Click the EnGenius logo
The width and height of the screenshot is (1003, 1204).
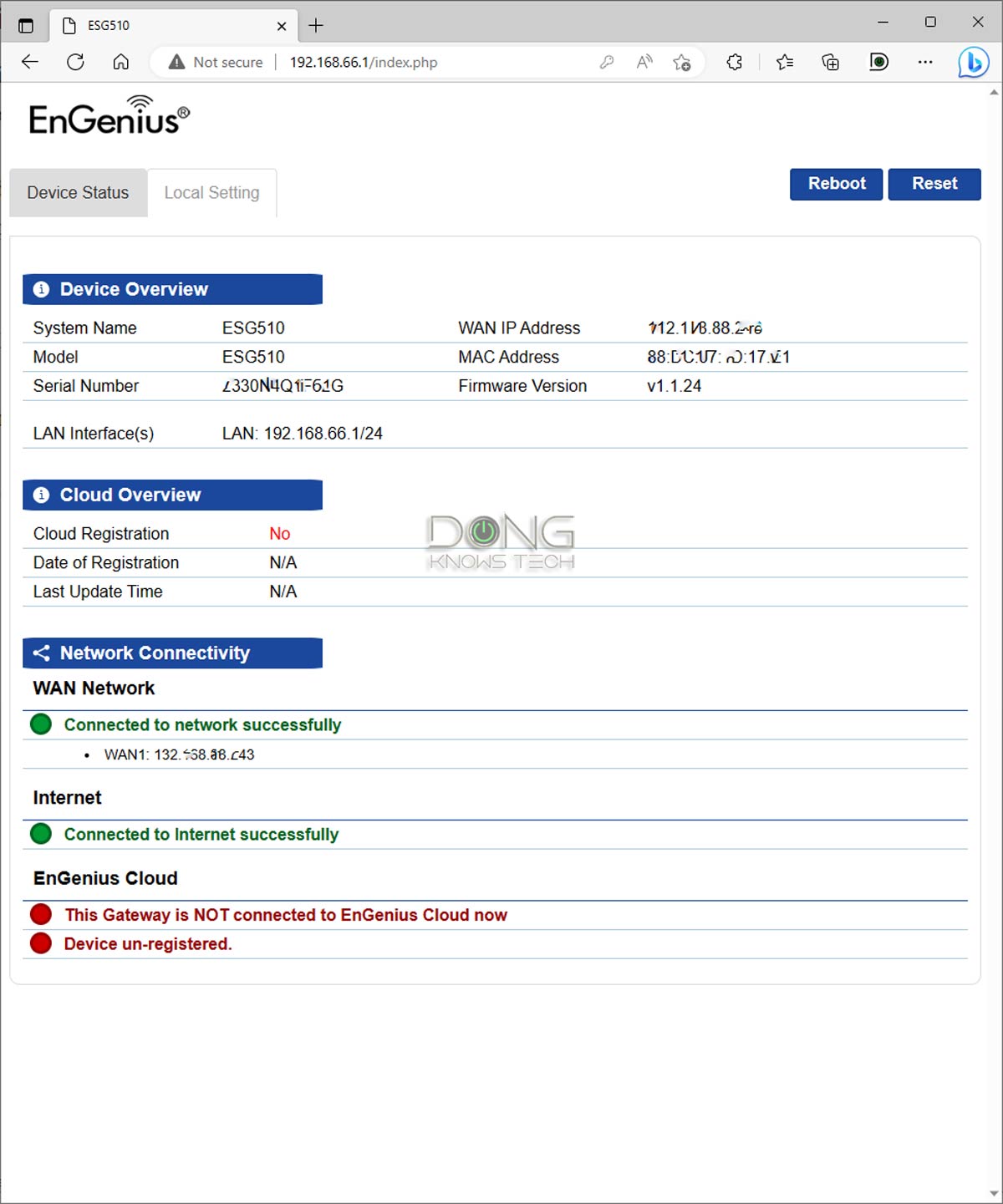109,115
